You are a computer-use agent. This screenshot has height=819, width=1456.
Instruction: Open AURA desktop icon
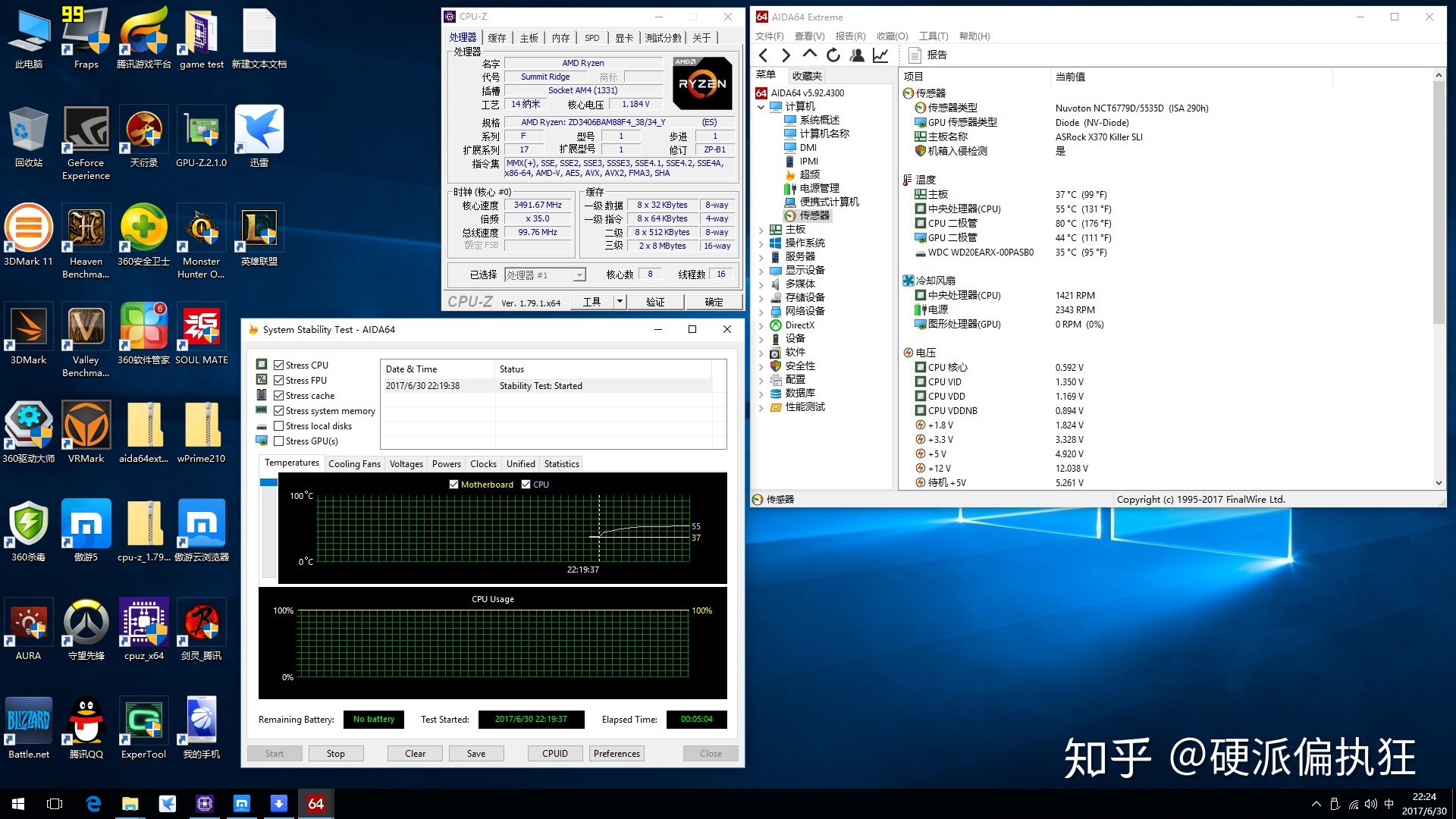click(x=28, y=629)
